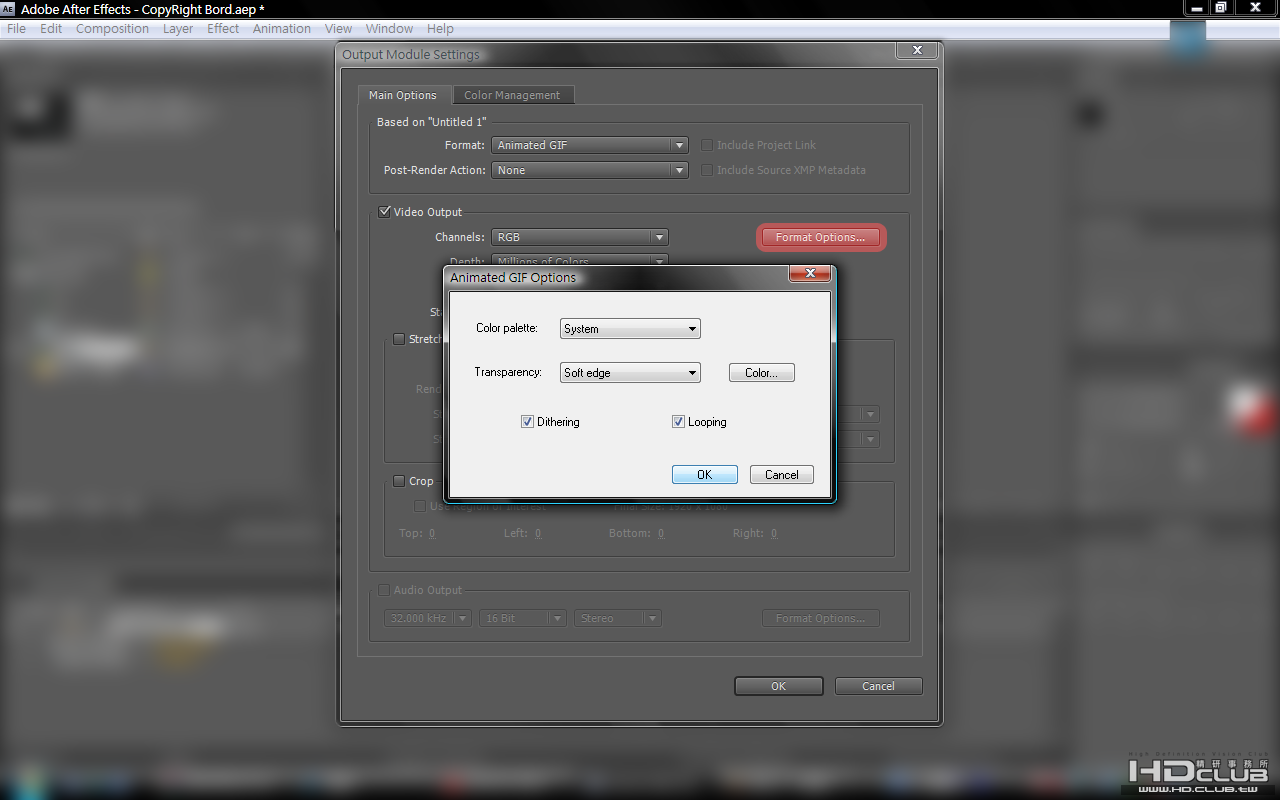Open the Edit menu
The height and width of the screenshot is (800, 1280).
tap(51, 28)
